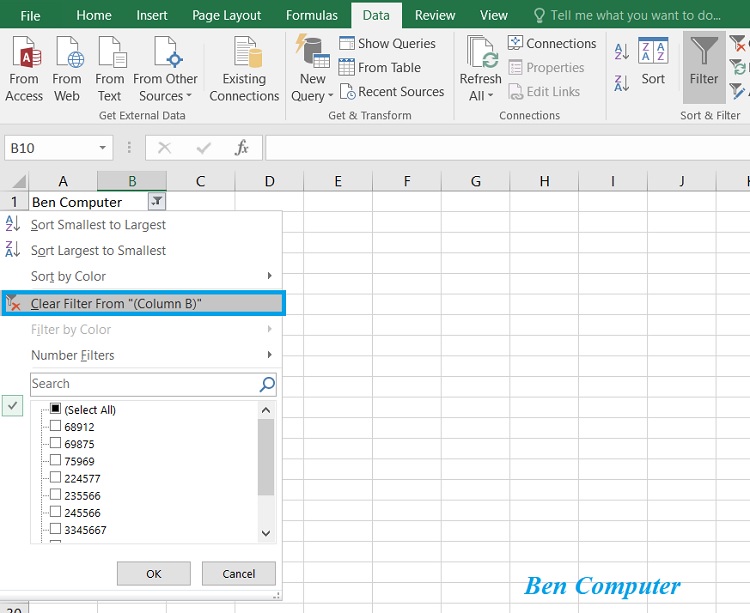
Task: Check the 245566 value
Action: [x=55, y=512]
